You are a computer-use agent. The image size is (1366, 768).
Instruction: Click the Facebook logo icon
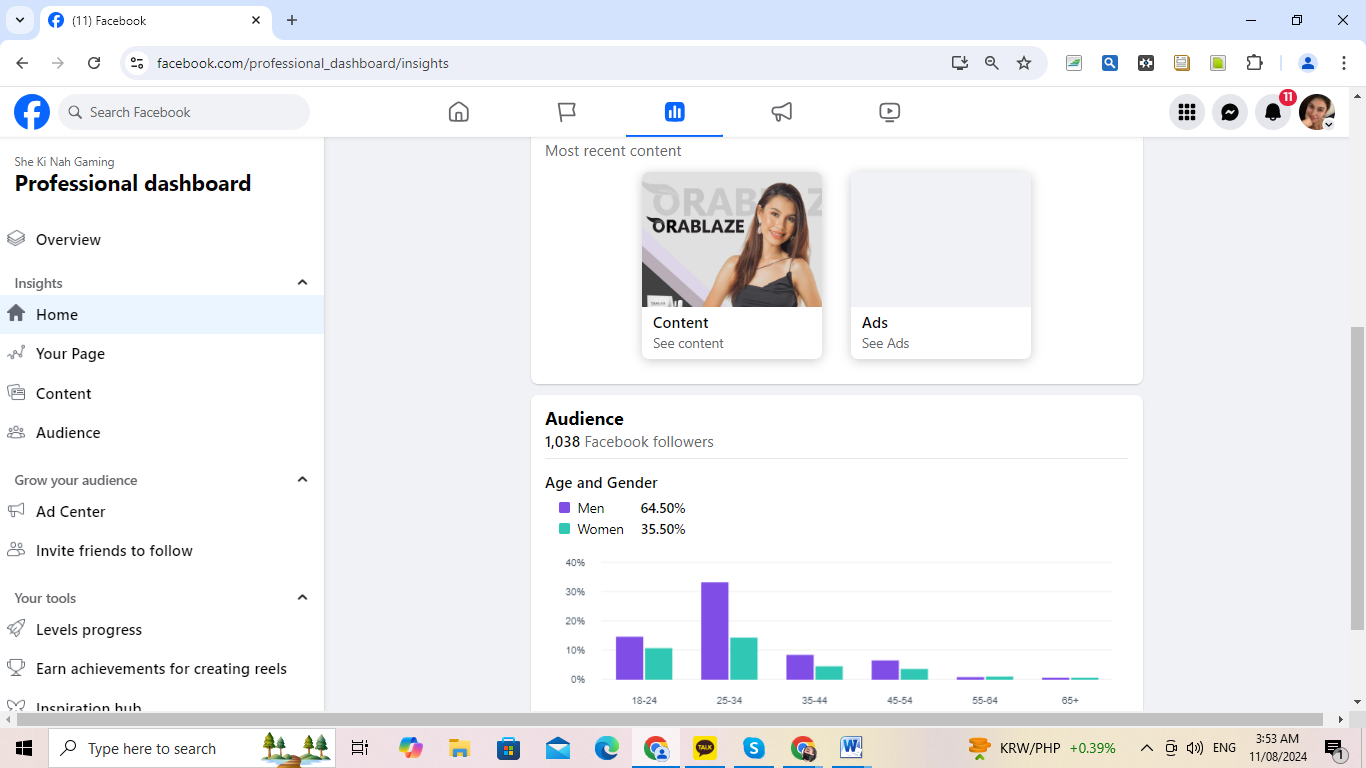click(32, 112)
